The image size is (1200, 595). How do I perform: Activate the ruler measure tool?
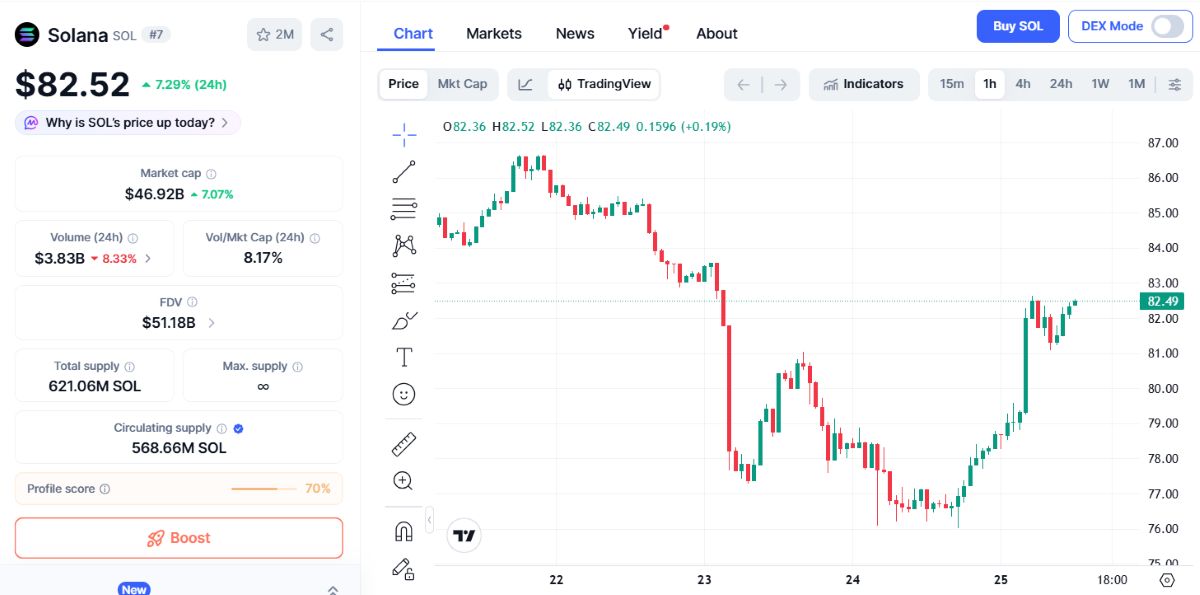[x=404, y=443]
